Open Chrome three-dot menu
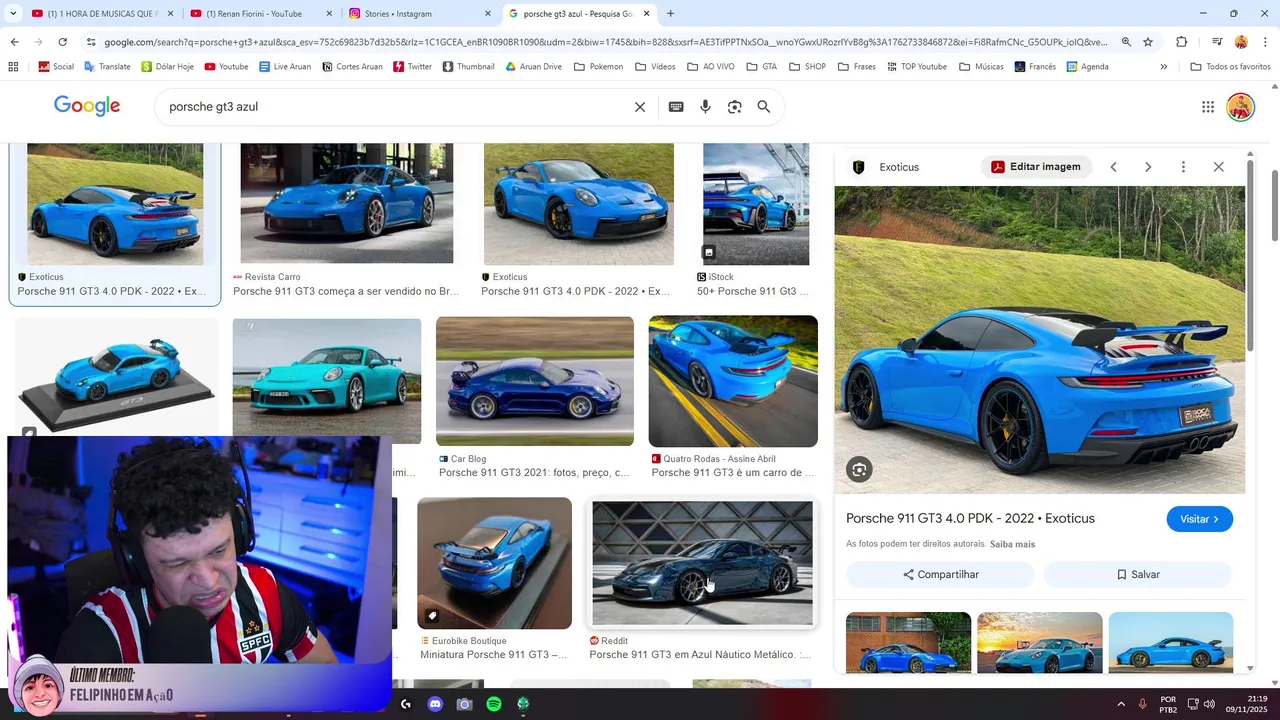 [1265, 42]
